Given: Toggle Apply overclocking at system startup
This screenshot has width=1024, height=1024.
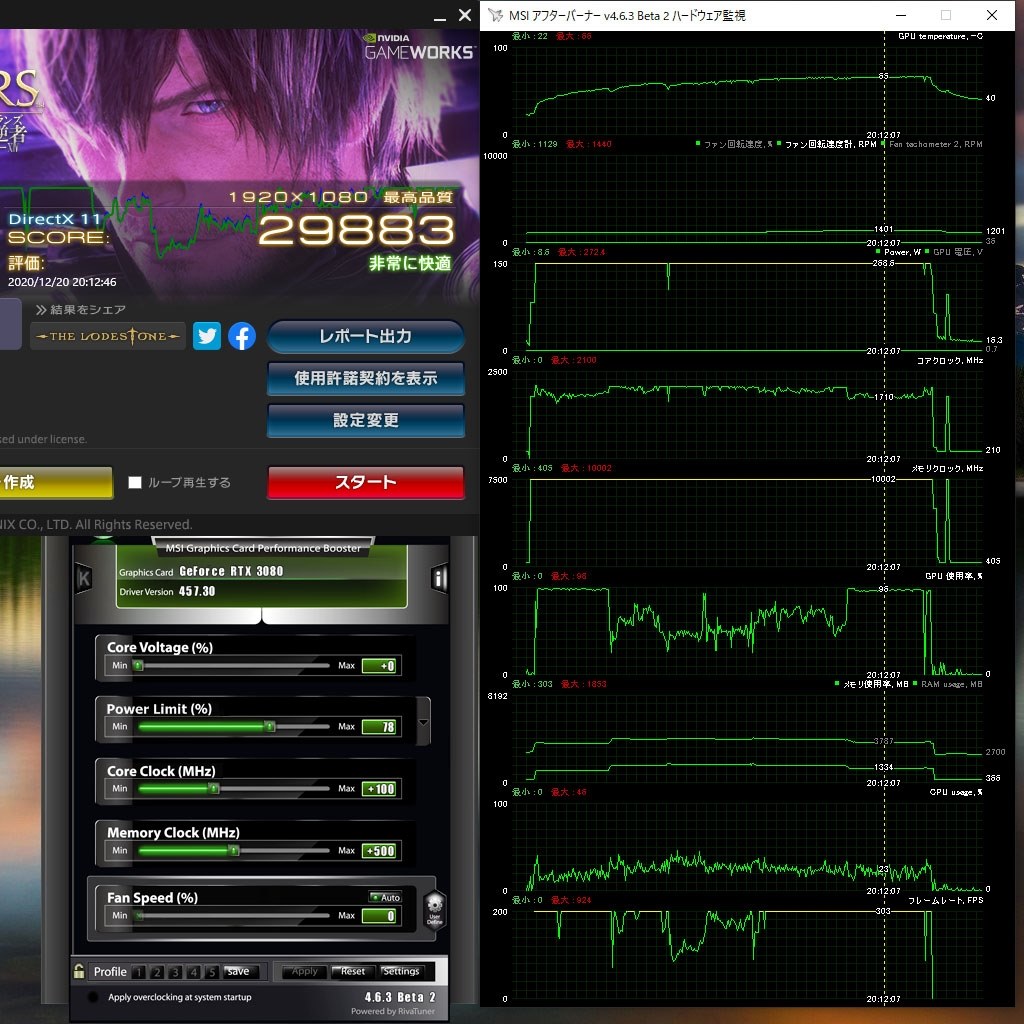Looking at the screenshot, I should point(93,997).
